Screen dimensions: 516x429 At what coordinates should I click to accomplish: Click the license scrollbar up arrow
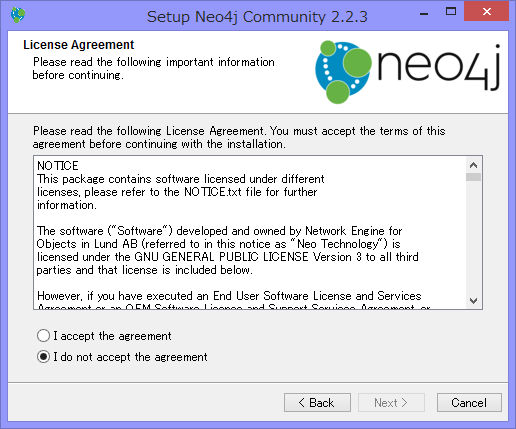pos(473,165)
